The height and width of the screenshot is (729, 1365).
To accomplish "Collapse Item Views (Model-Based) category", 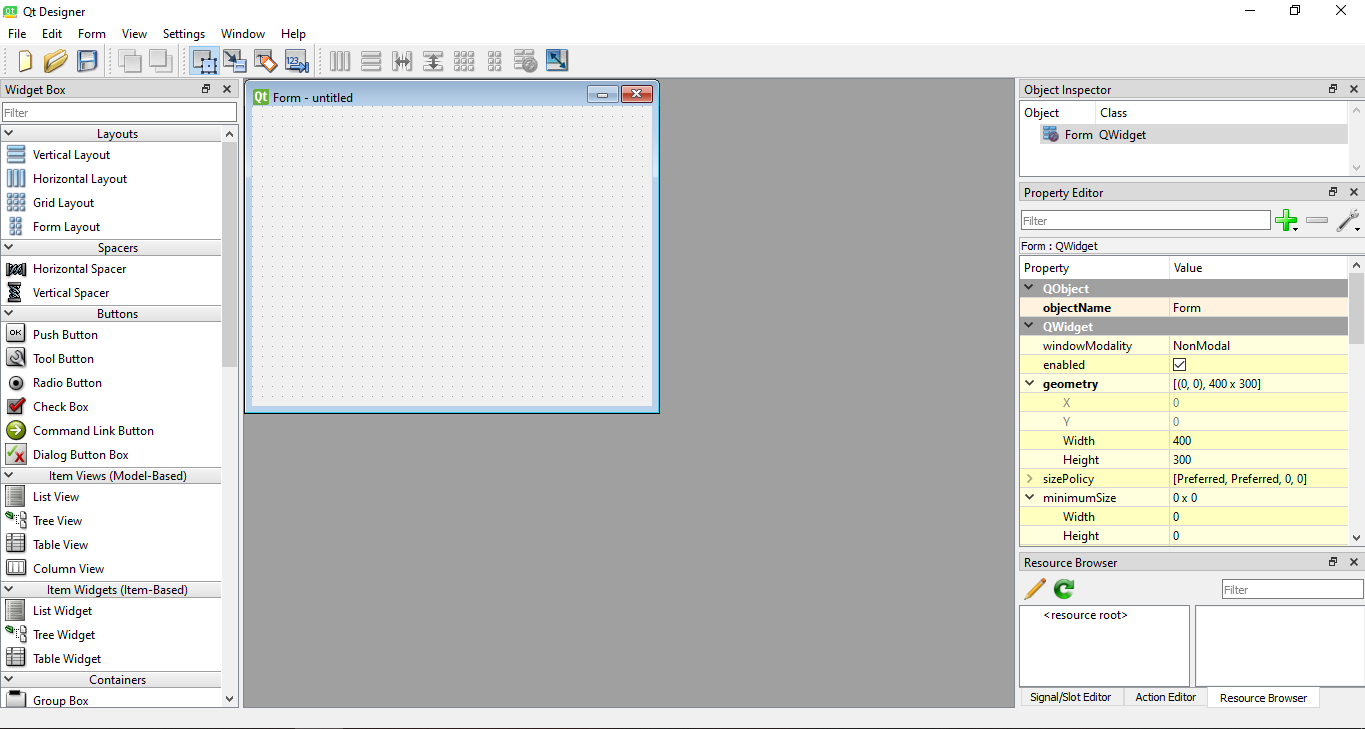I will [x=9, y=475].
